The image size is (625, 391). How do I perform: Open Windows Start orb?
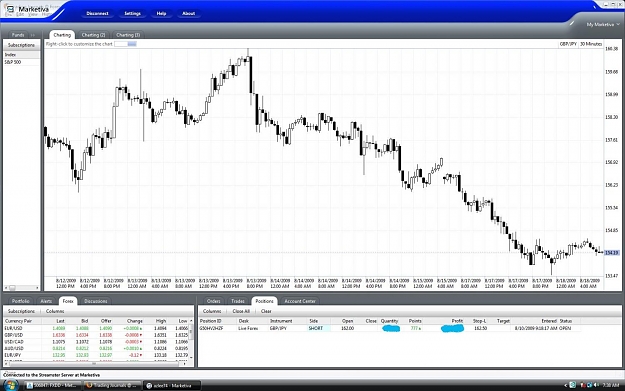(10, 385)
